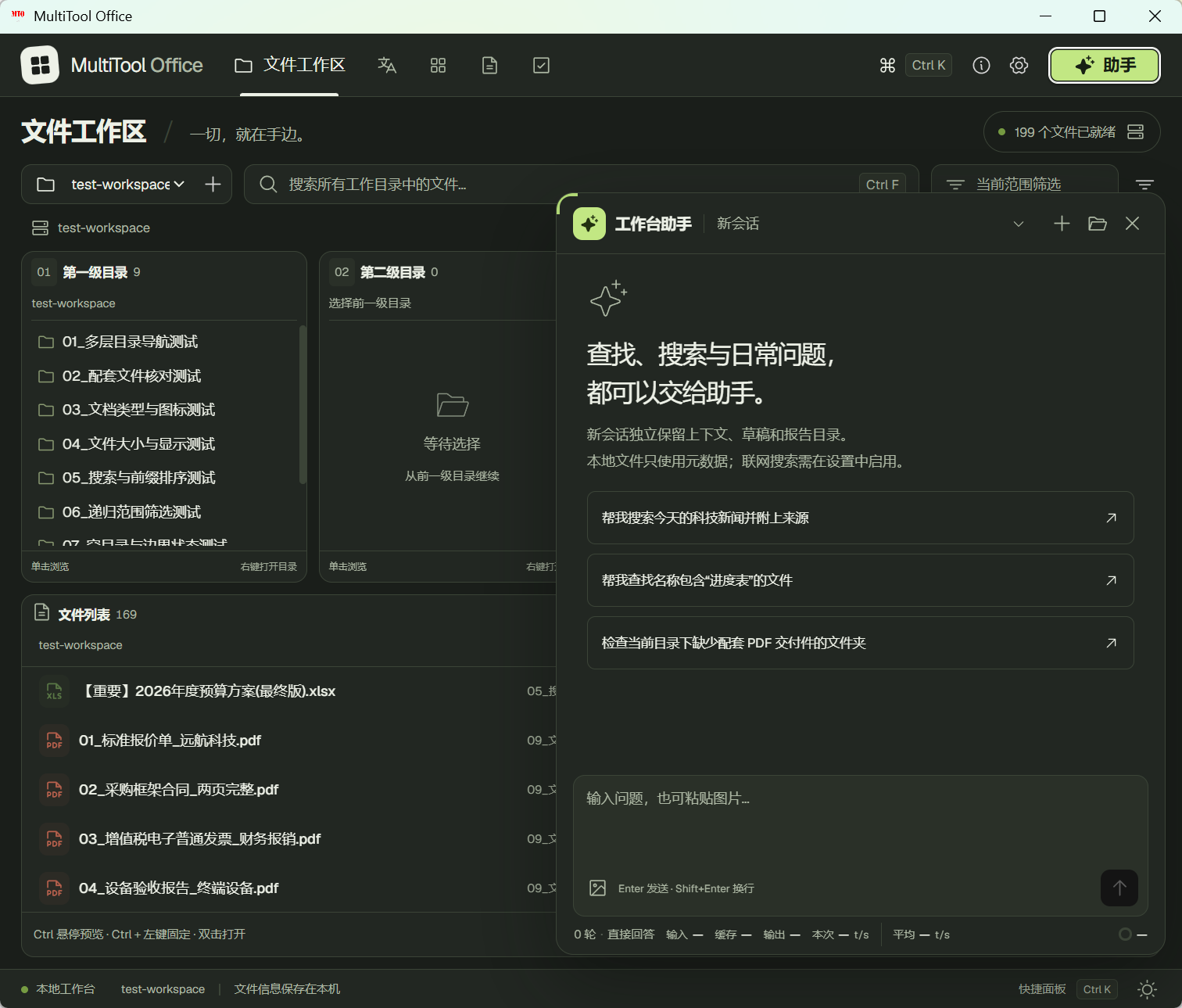Toggle theme with the sun icon
Image resolution: width=1182 pixels, height=1008 pixels.
[1147, 989]
